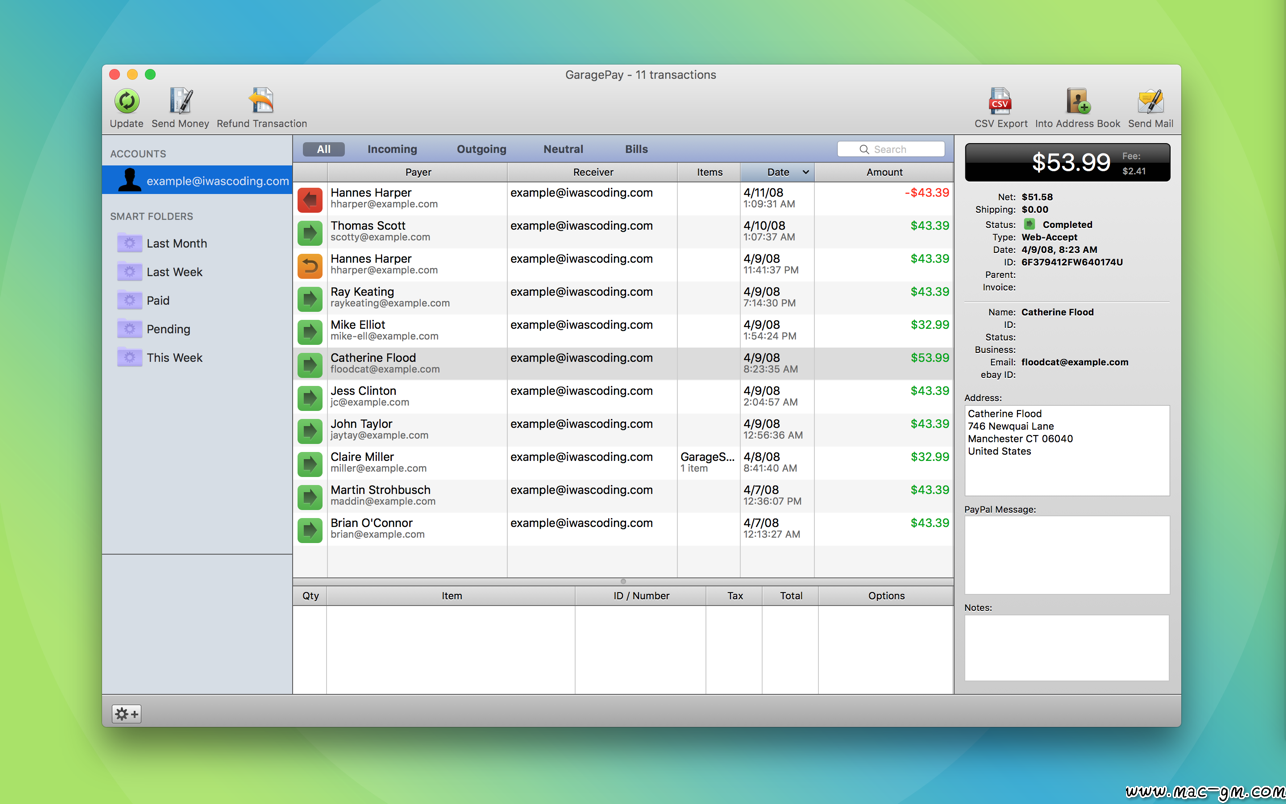Open the This Week smart folder
The width and height of the screenshot is (1286, 804).
coord(160,357)
